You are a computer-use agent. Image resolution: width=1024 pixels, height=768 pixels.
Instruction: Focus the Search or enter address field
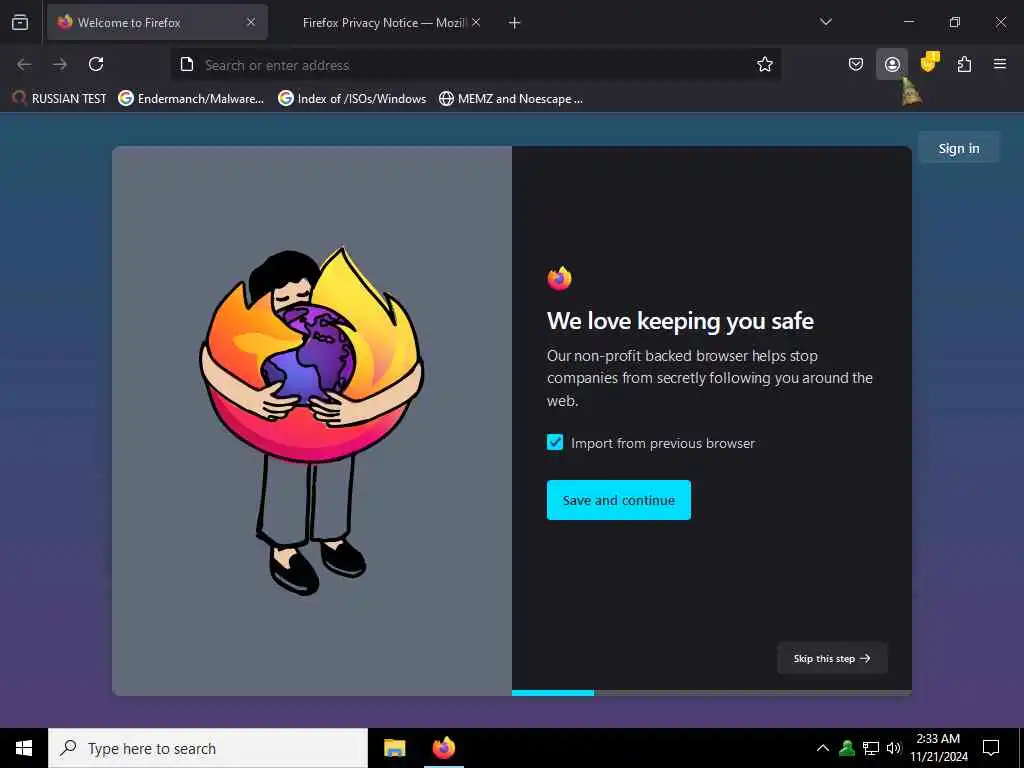pyautogui.click(x=477, y=65)
